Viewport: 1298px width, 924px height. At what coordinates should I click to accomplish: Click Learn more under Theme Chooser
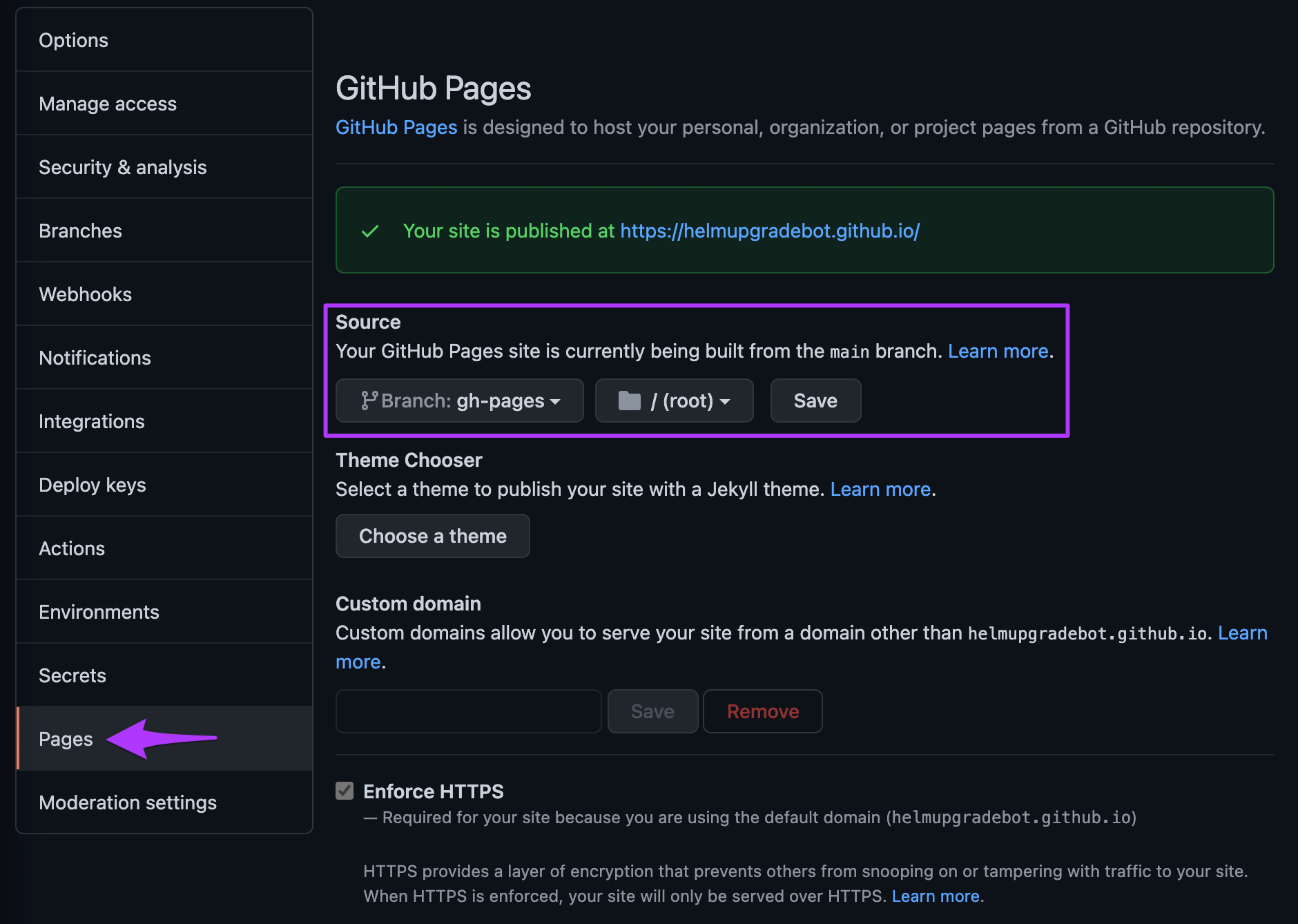pyautogui.click(x=880, y=489)
